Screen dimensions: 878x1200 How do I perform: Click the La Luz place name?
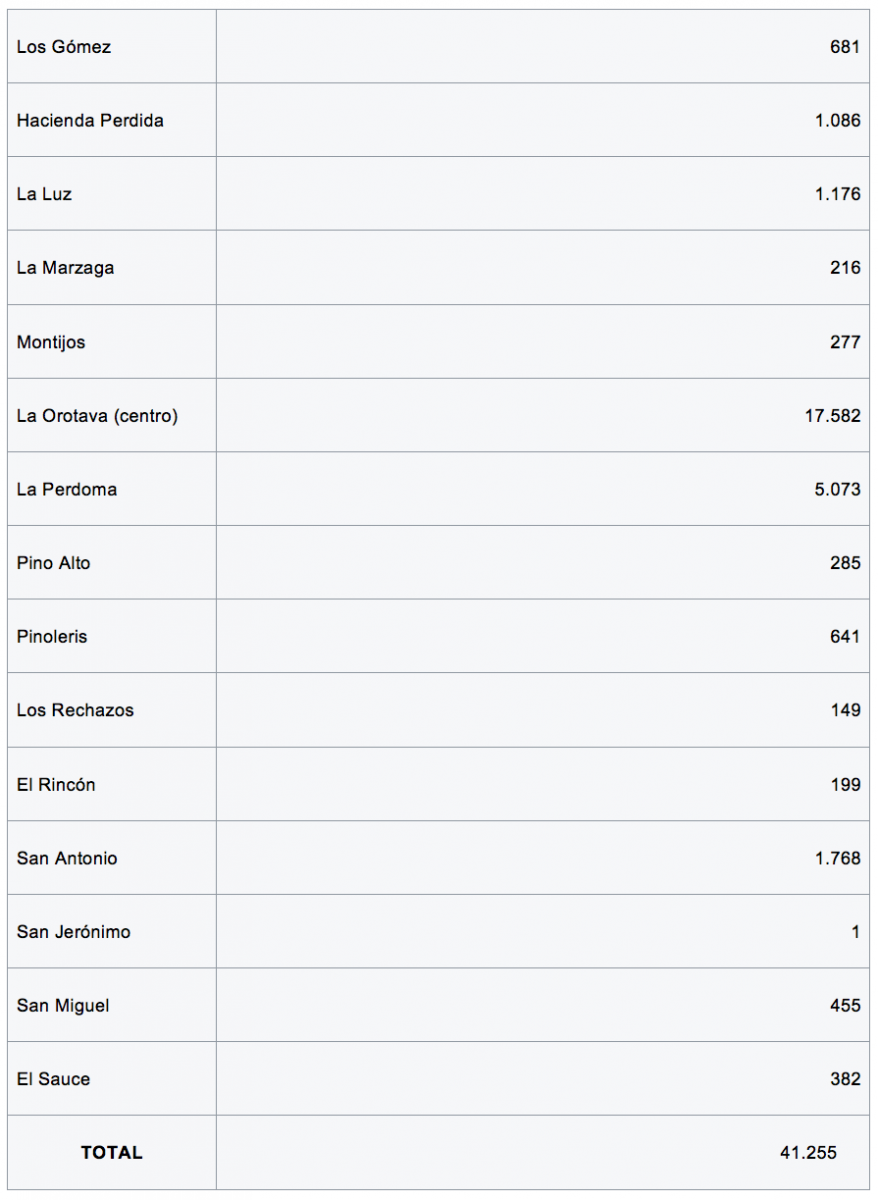44,194
